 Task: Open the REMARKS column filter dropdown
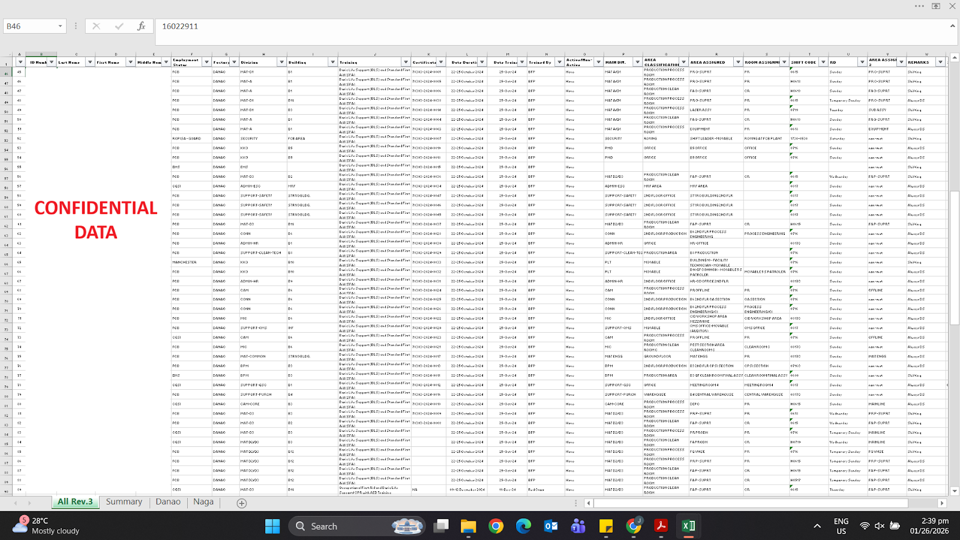pos(940,62)
